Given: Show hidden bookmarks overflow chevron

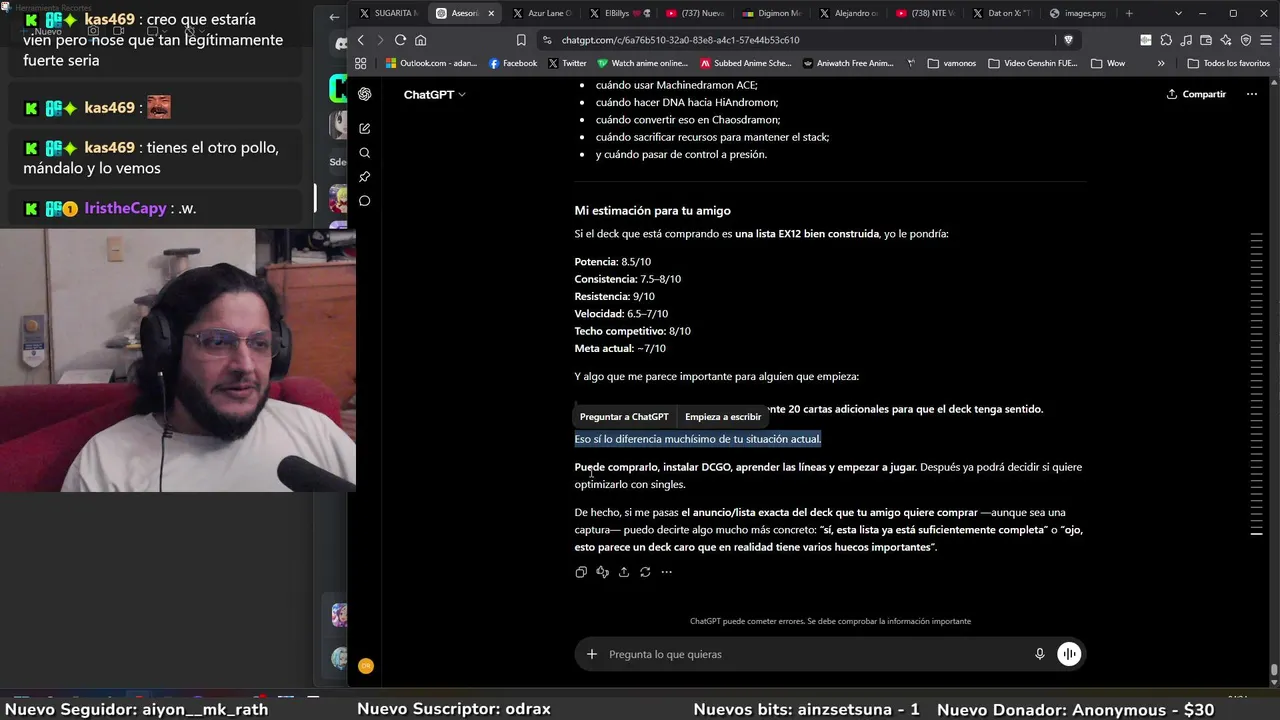Looking at the screenshot, I should pos(1161,63).
